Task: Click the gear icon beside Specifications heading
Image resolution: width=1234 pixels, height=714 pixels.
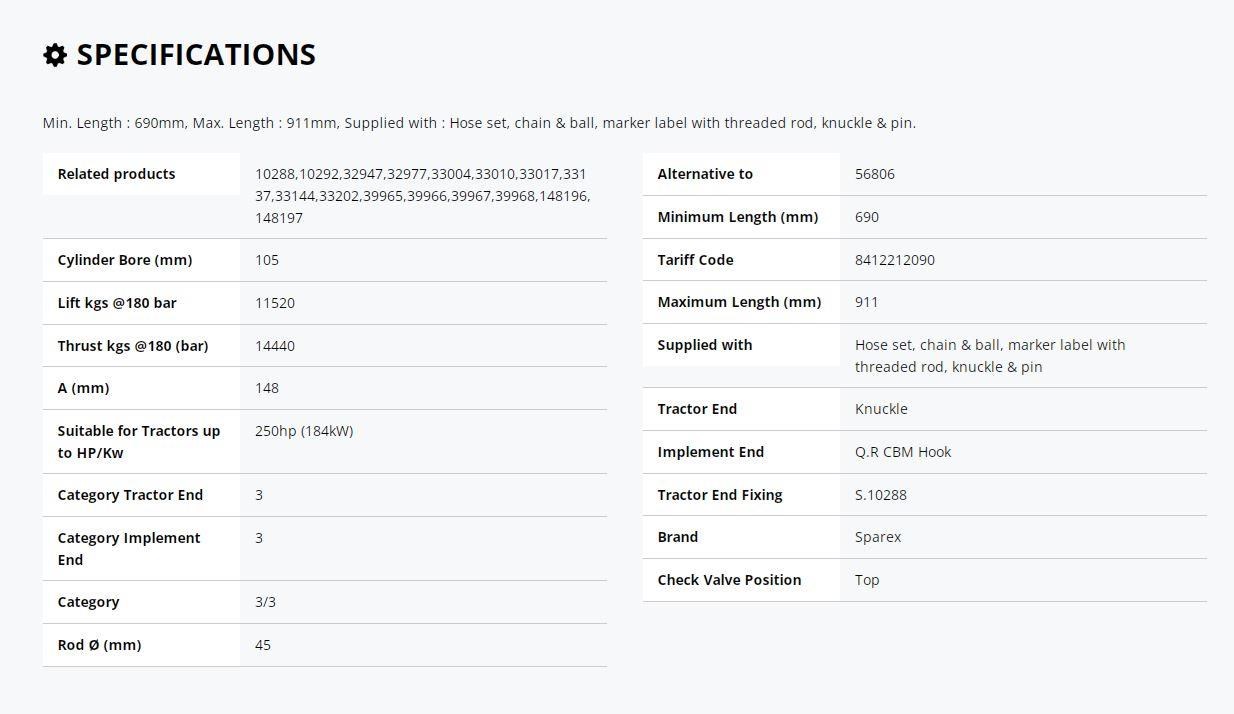Action: pos(55,55)
